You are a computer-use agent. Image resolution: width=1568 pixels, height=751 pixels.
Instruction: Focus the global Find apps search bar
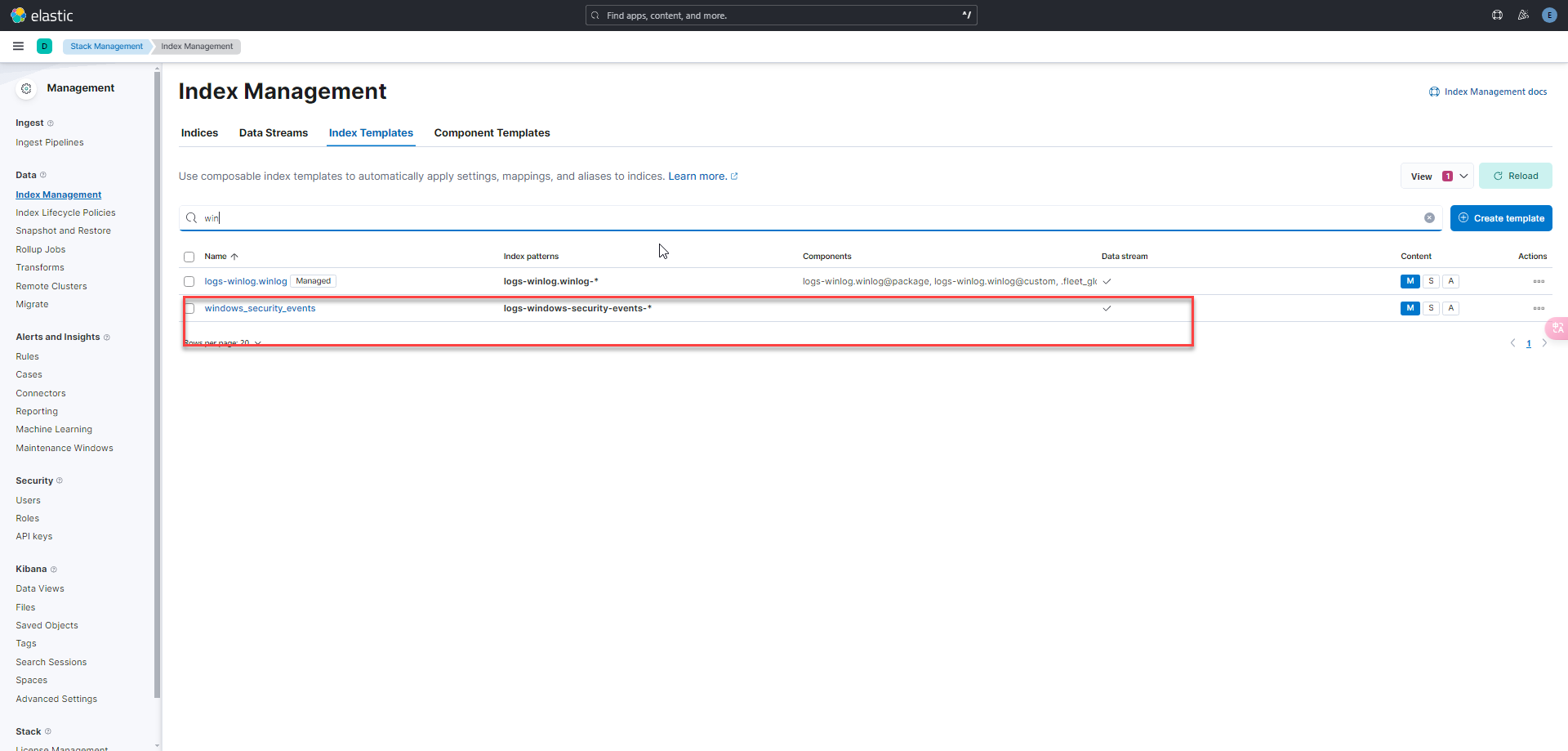(x=781, y=16)
